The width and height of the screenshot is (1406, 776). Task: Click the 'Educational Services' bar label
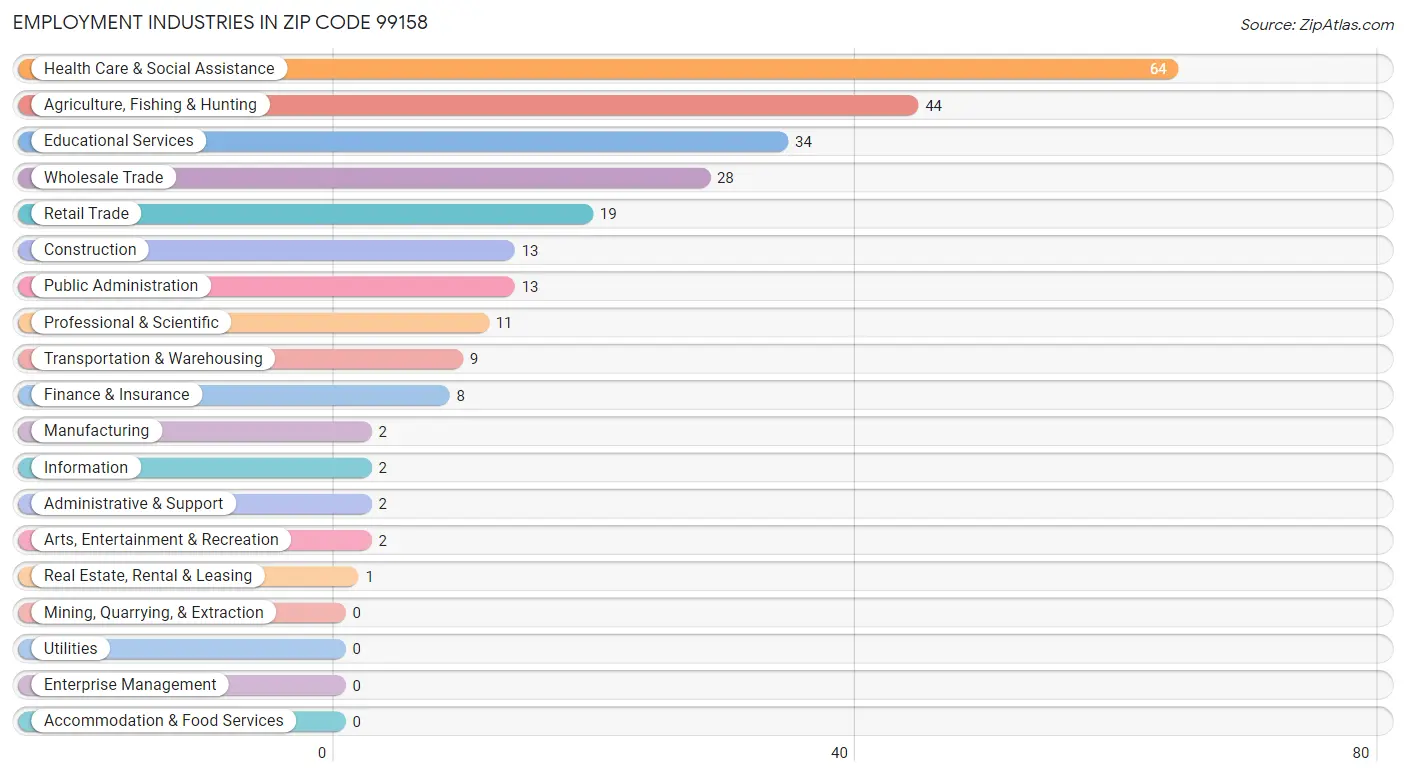click(x=119, y=141)
